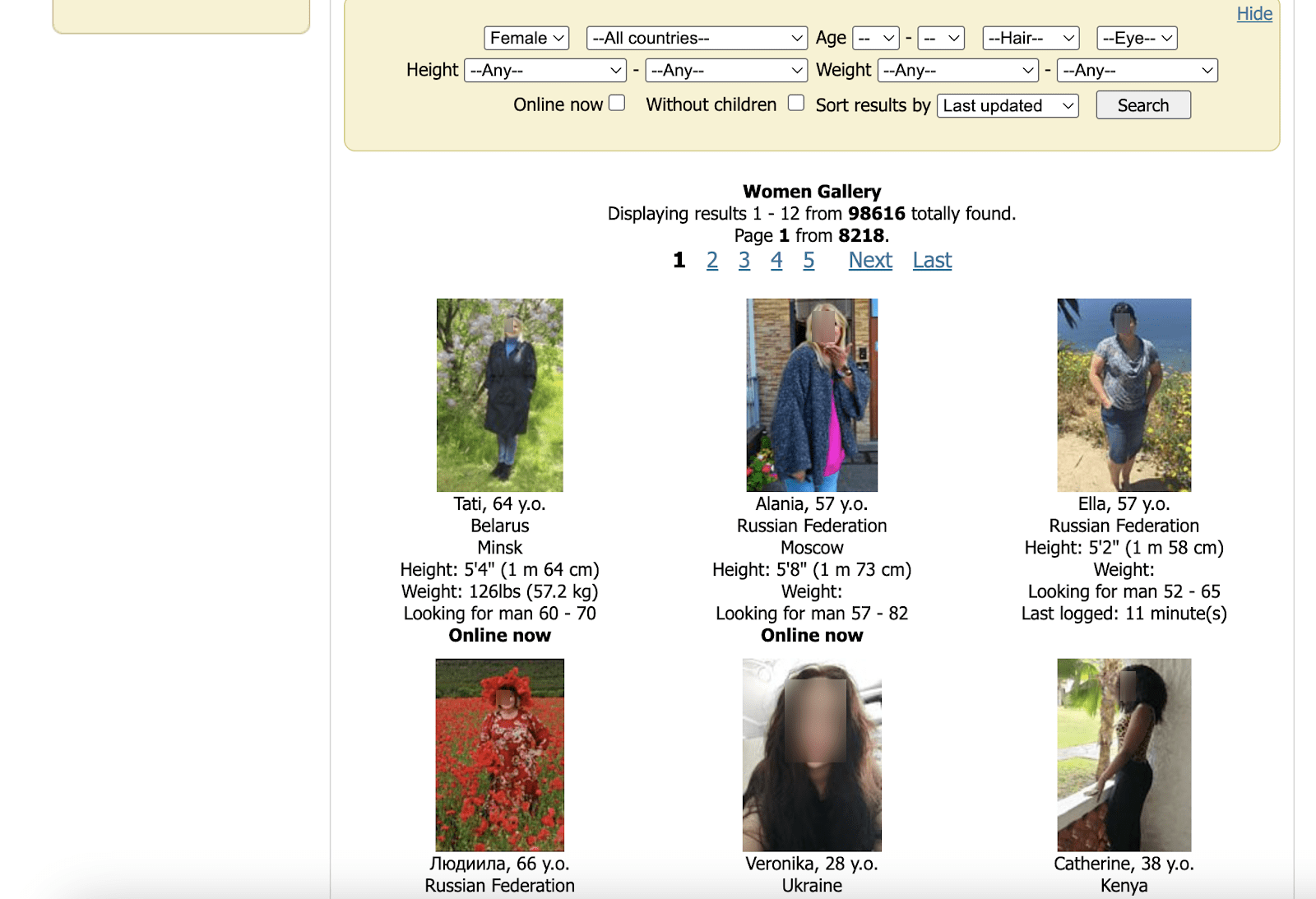Click the Search button
Screen dimensions: 1316x899
click(x=1142, y=105)
